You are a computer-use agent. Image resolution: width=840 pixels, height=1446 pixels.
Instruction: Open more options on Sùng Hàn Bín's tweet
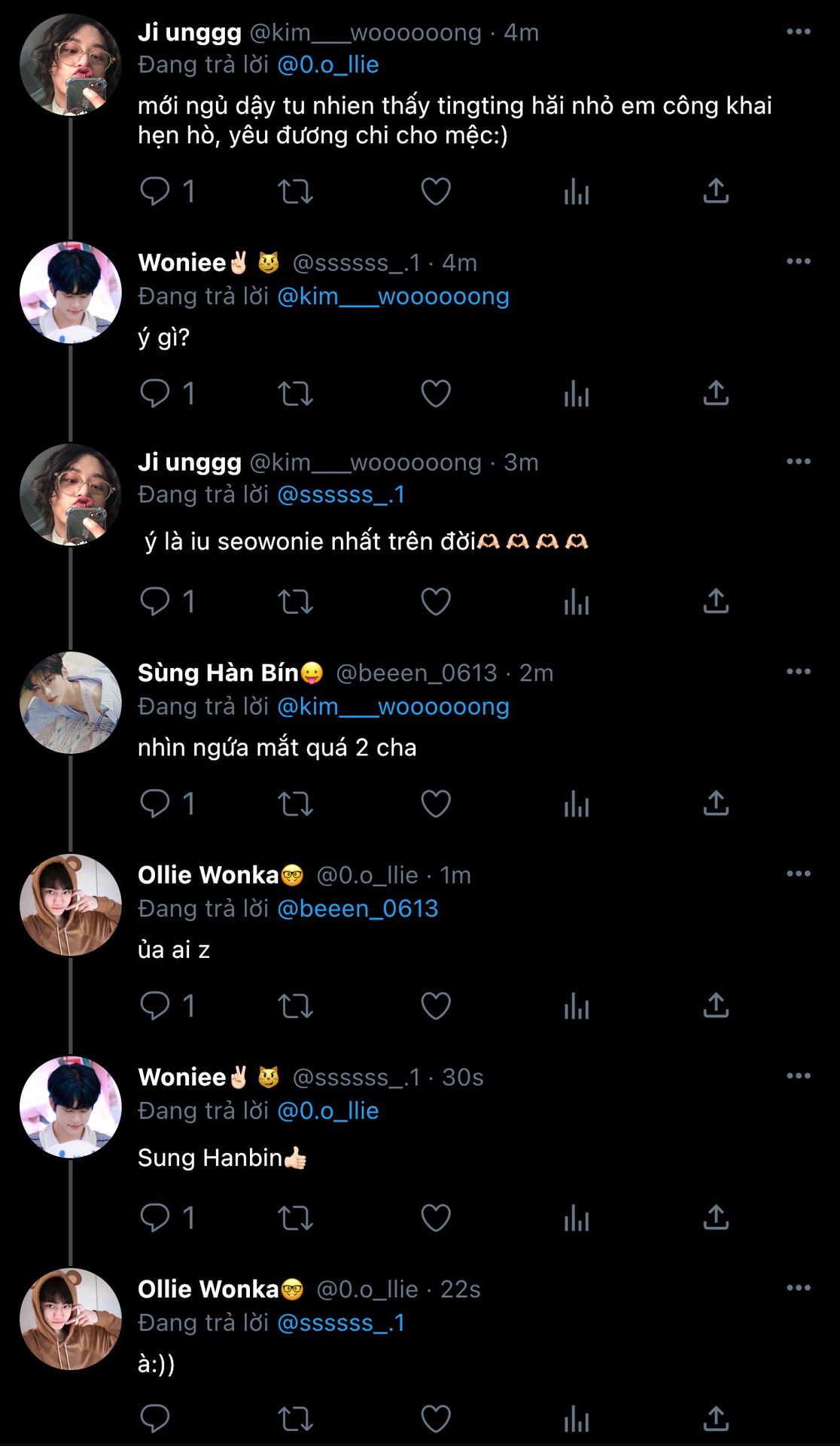(798, 672)
